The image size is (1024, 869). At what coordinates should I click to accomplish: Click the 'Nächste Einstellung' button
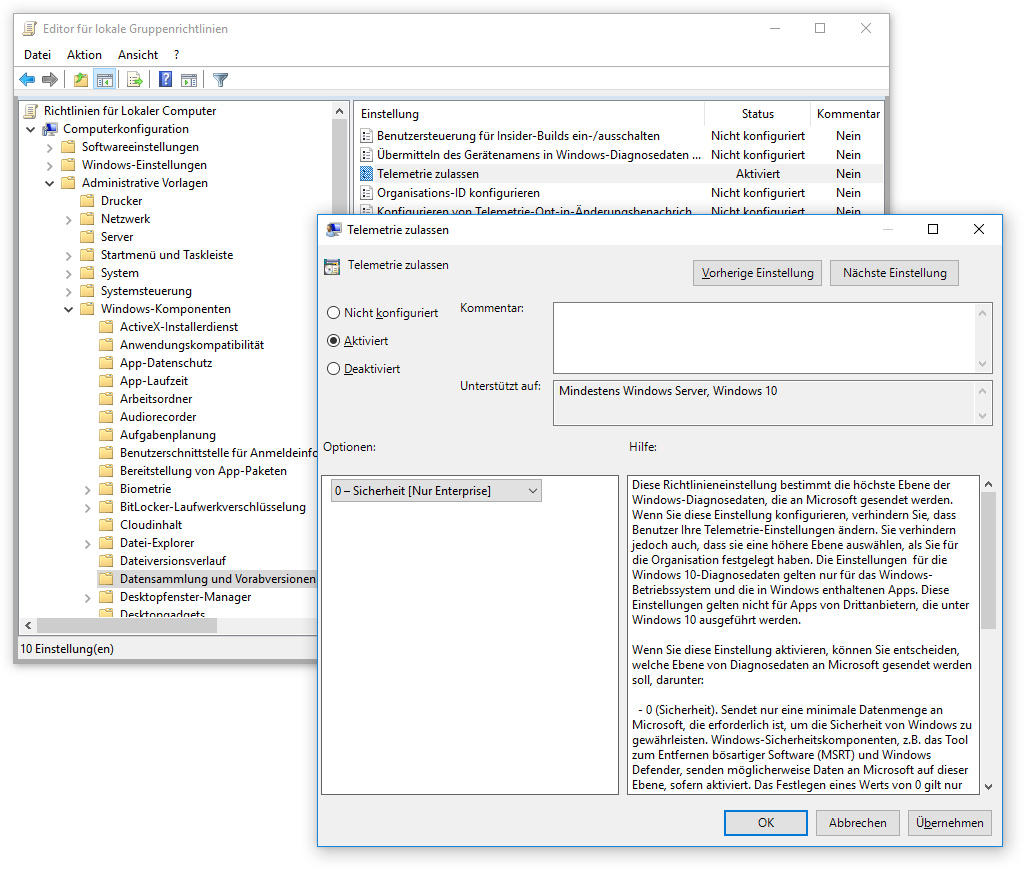pyautogui.click(x=894, y=273)
